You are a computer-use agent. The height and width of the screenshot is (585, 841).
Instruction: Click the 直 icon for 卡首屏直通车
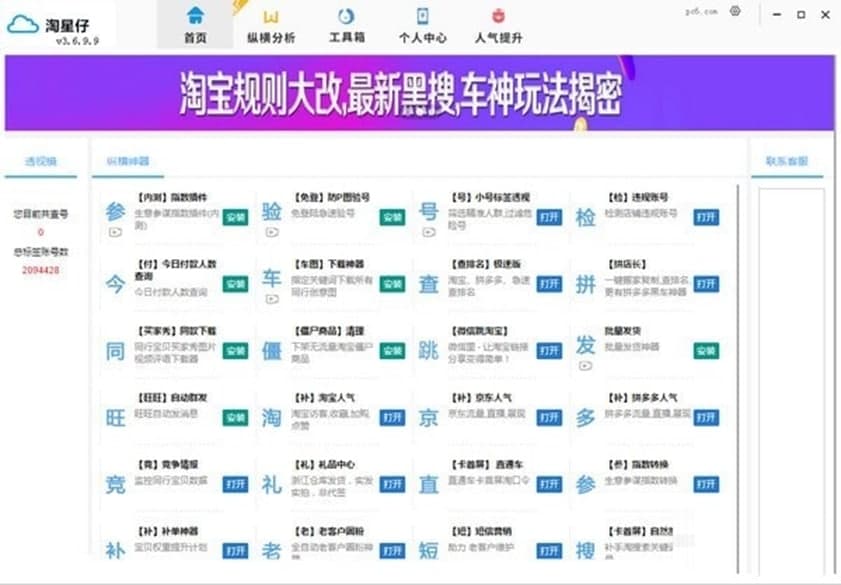click(429, 485)
